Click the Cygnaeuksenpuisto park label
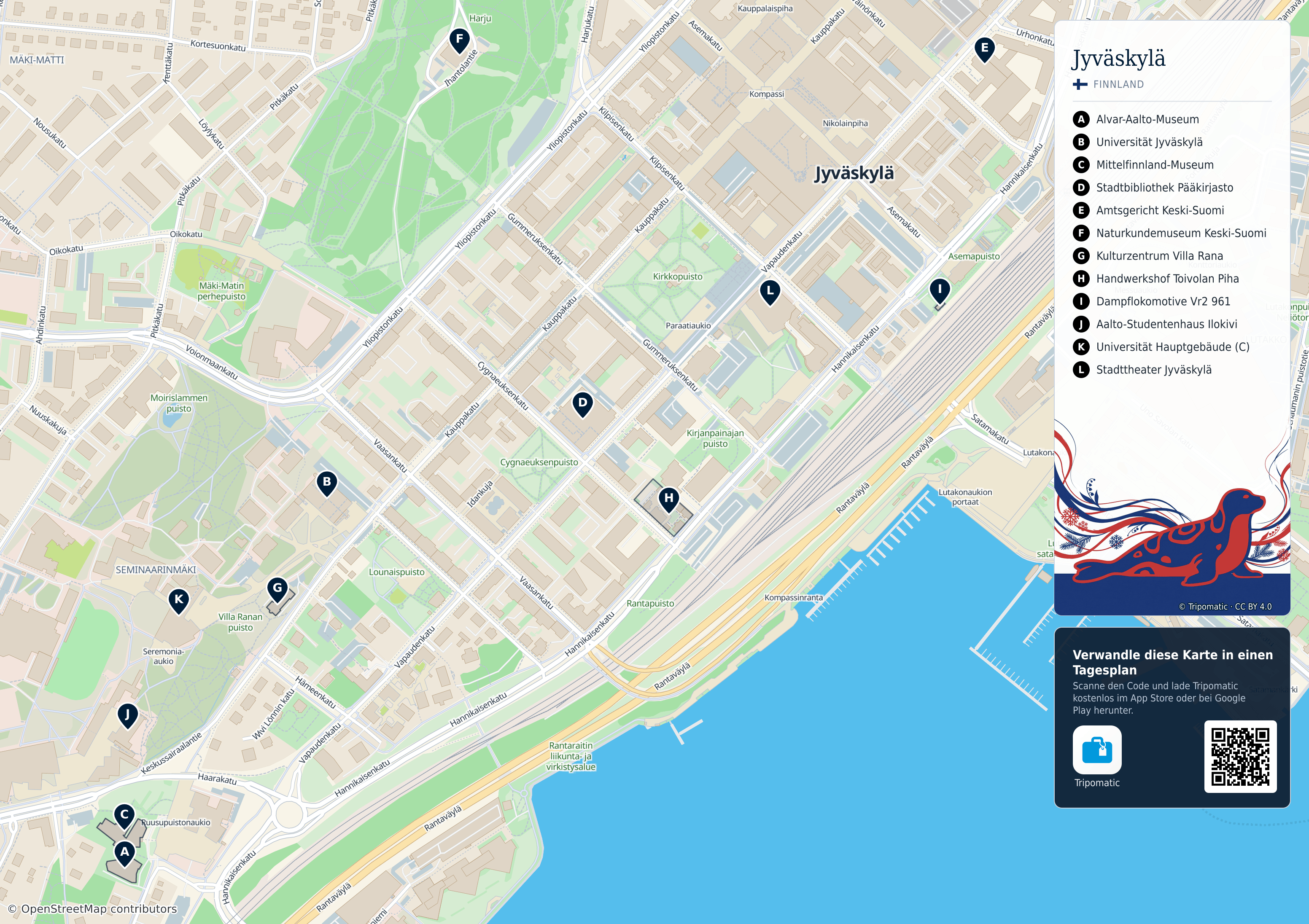Screen dimensions: 1309x924 (x=539, y=462)
